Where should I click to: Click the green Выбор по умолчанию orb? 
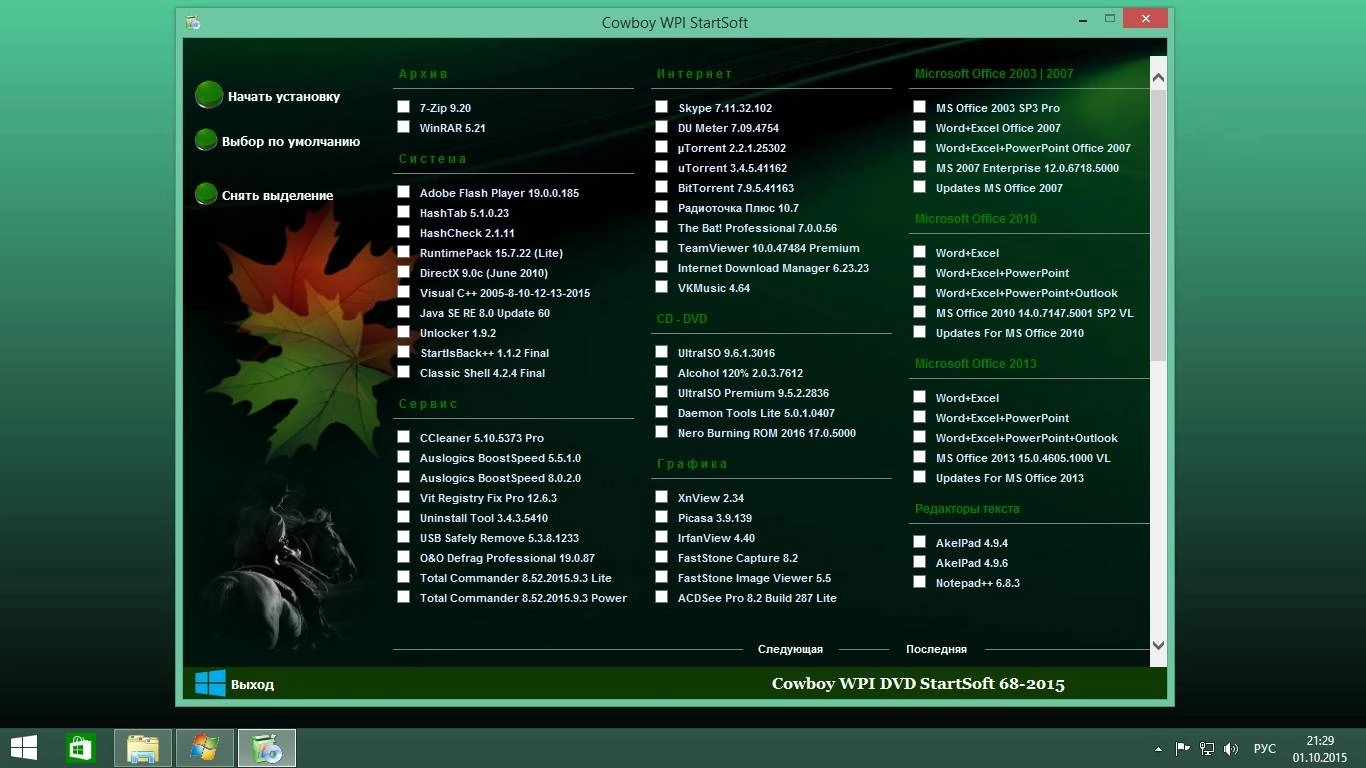206,140
